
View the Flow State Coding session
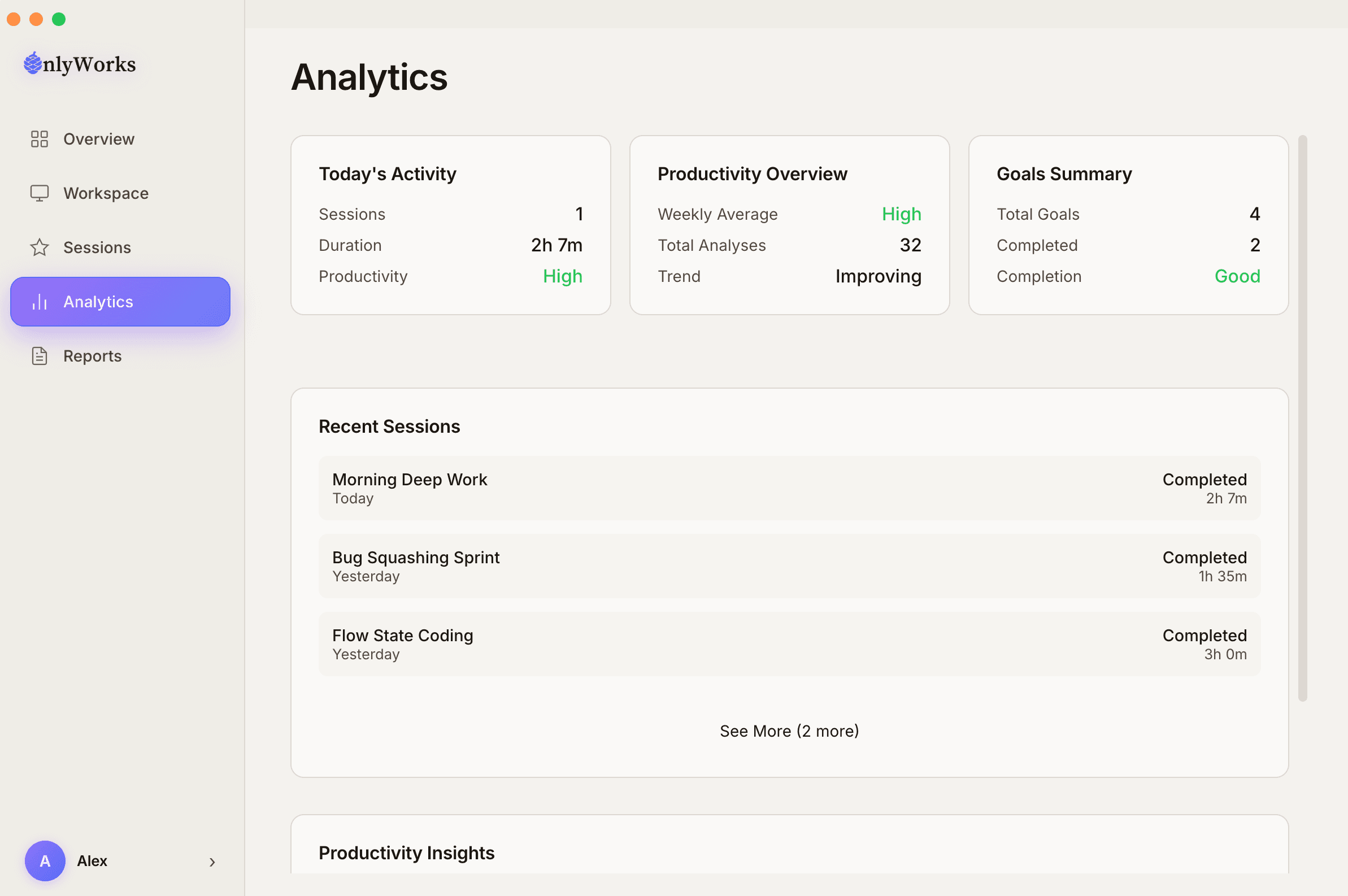789,643
